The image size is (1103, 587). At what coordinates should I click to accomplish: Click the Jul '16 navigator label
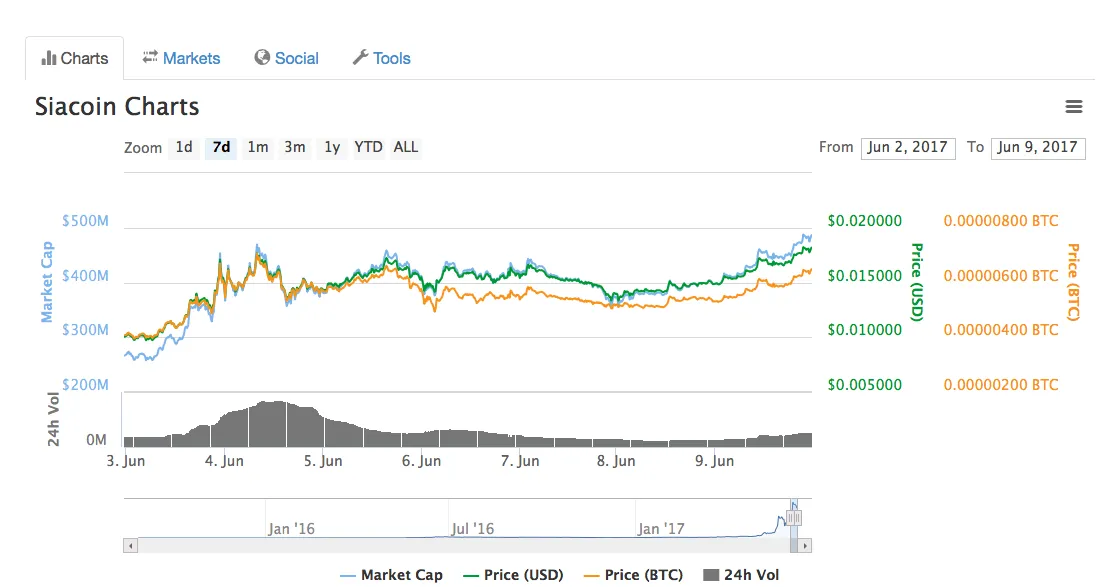click(473, 529)
